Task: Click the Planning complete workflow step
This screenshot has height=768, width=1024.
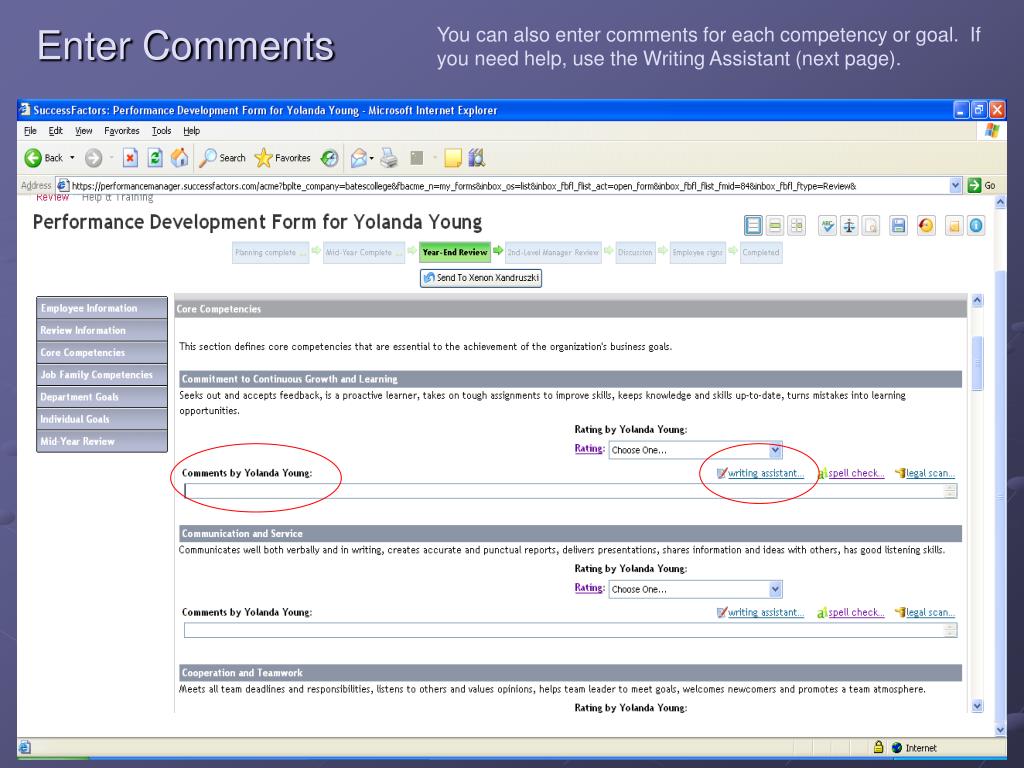Action: pyautogui.click(x=270, y=253)
